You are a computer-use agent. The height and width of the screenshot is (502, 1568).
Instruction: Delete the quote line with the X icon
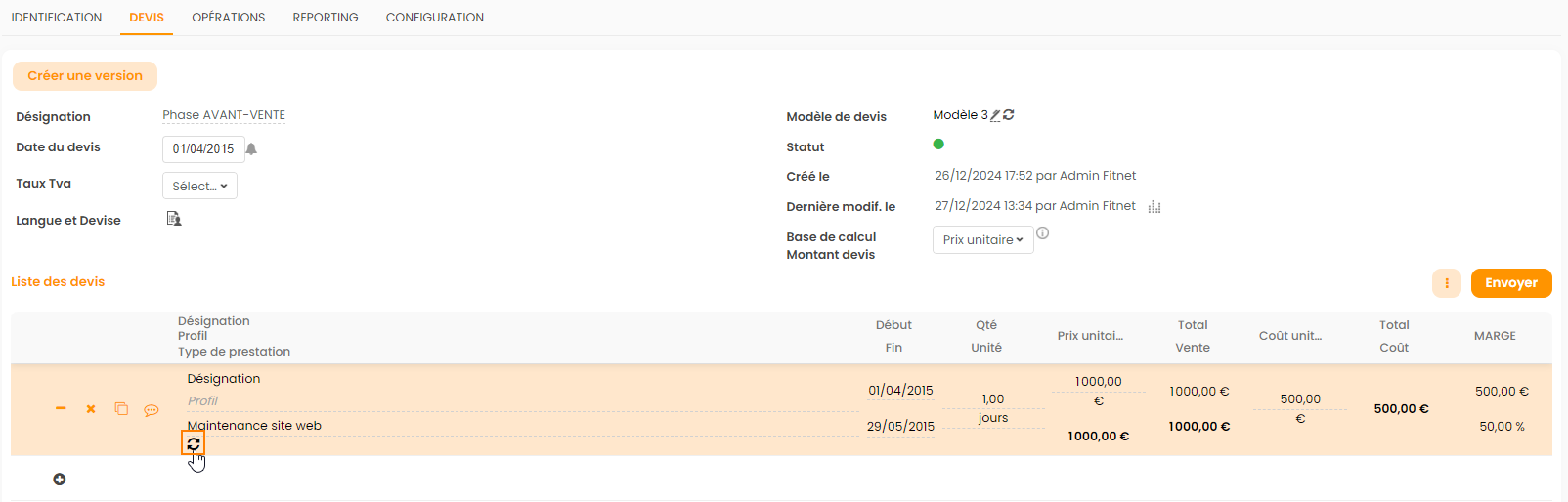[x=91, y=409]
